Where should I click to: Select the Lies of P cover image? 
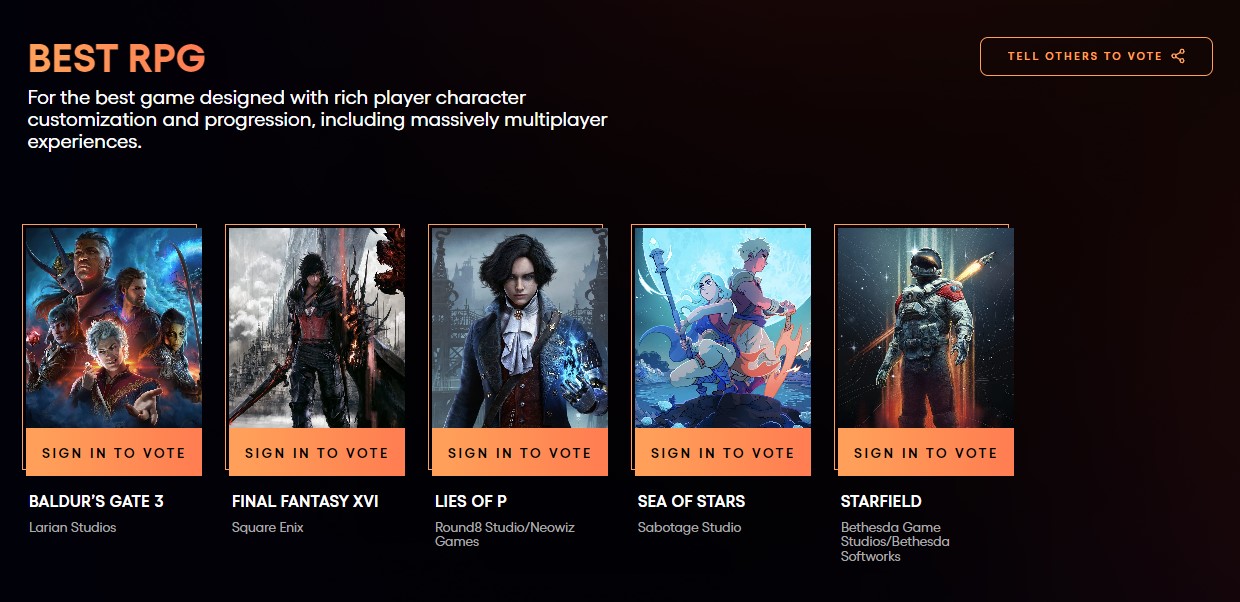click(520, 328)
